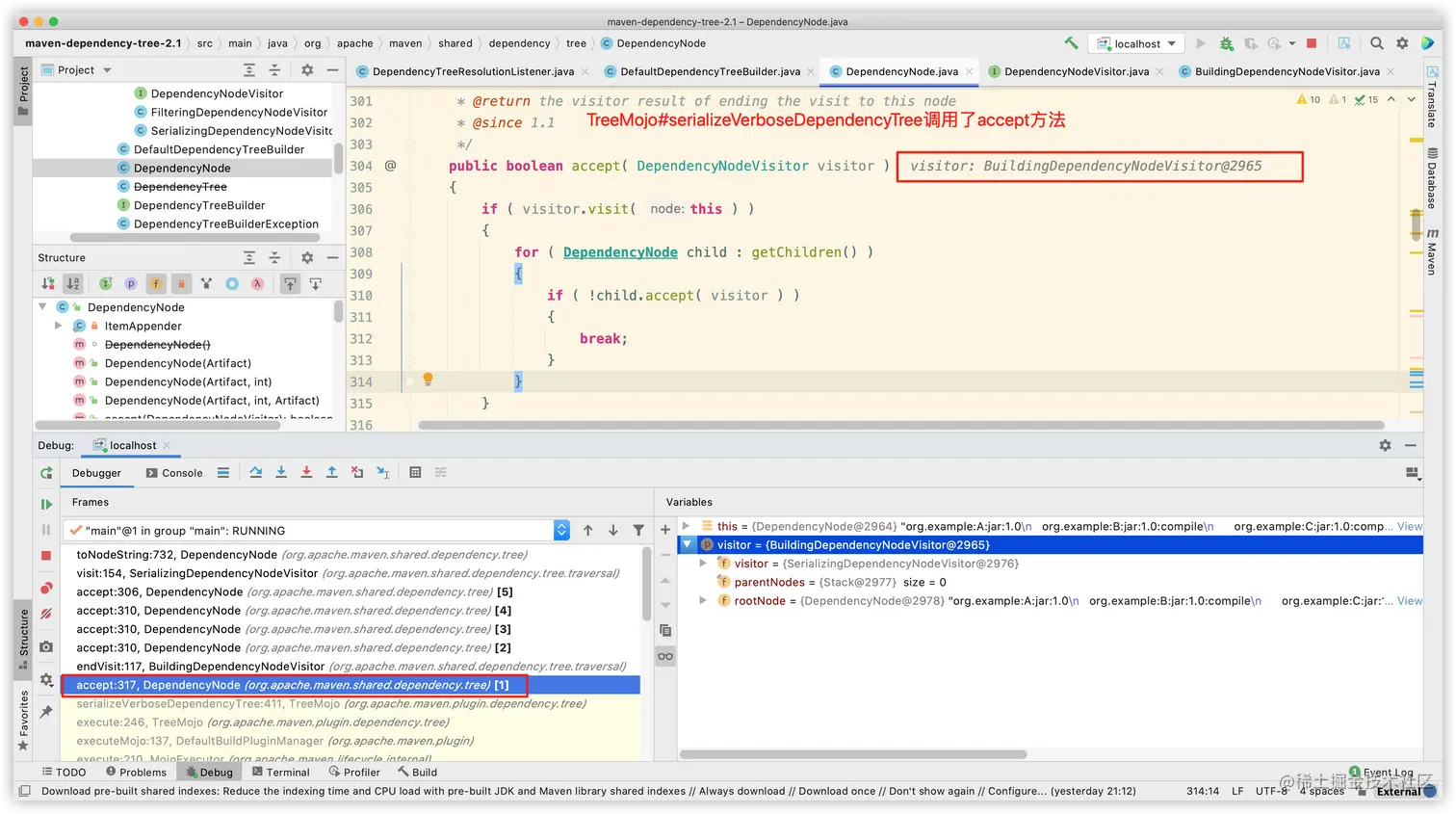
Task: View breakpoints double red circle icon
Action: pyautogui.click(x=46, y=588)
